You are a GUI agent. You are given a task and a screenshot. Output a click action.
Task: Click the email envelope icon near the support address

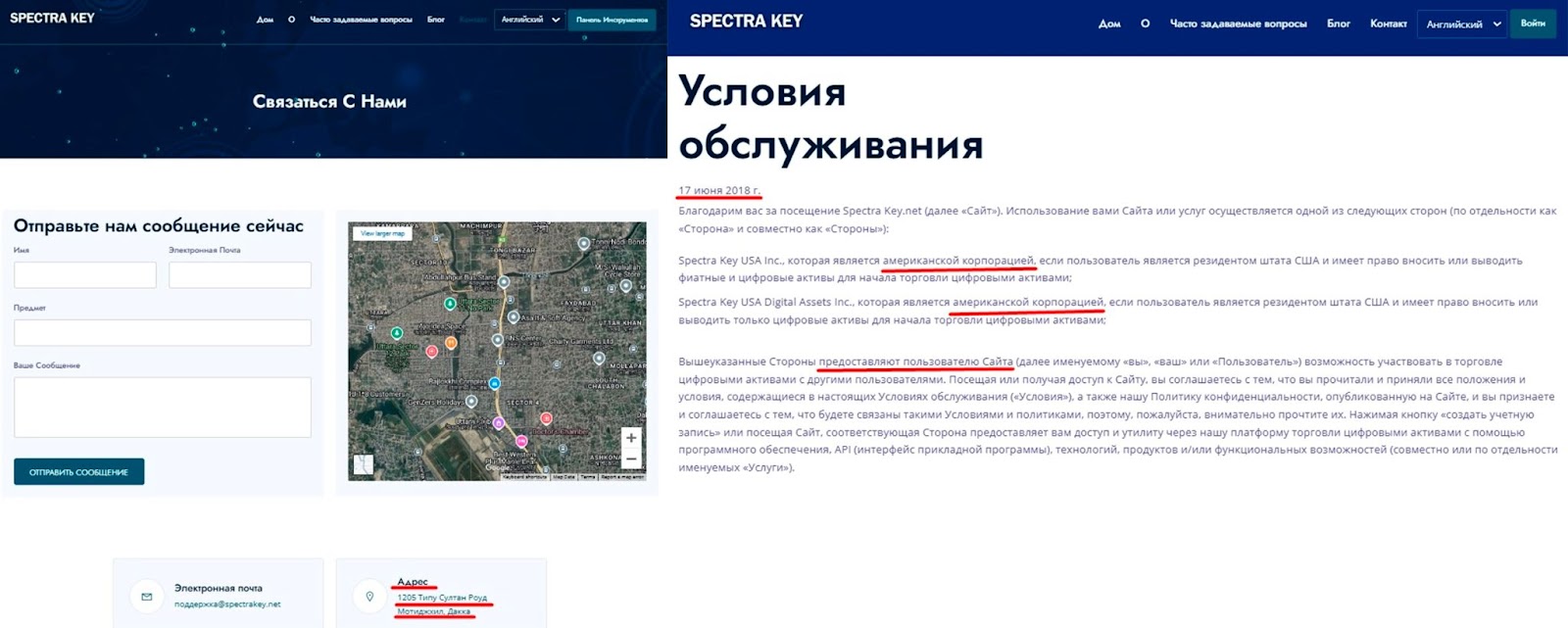pos(147,596)
